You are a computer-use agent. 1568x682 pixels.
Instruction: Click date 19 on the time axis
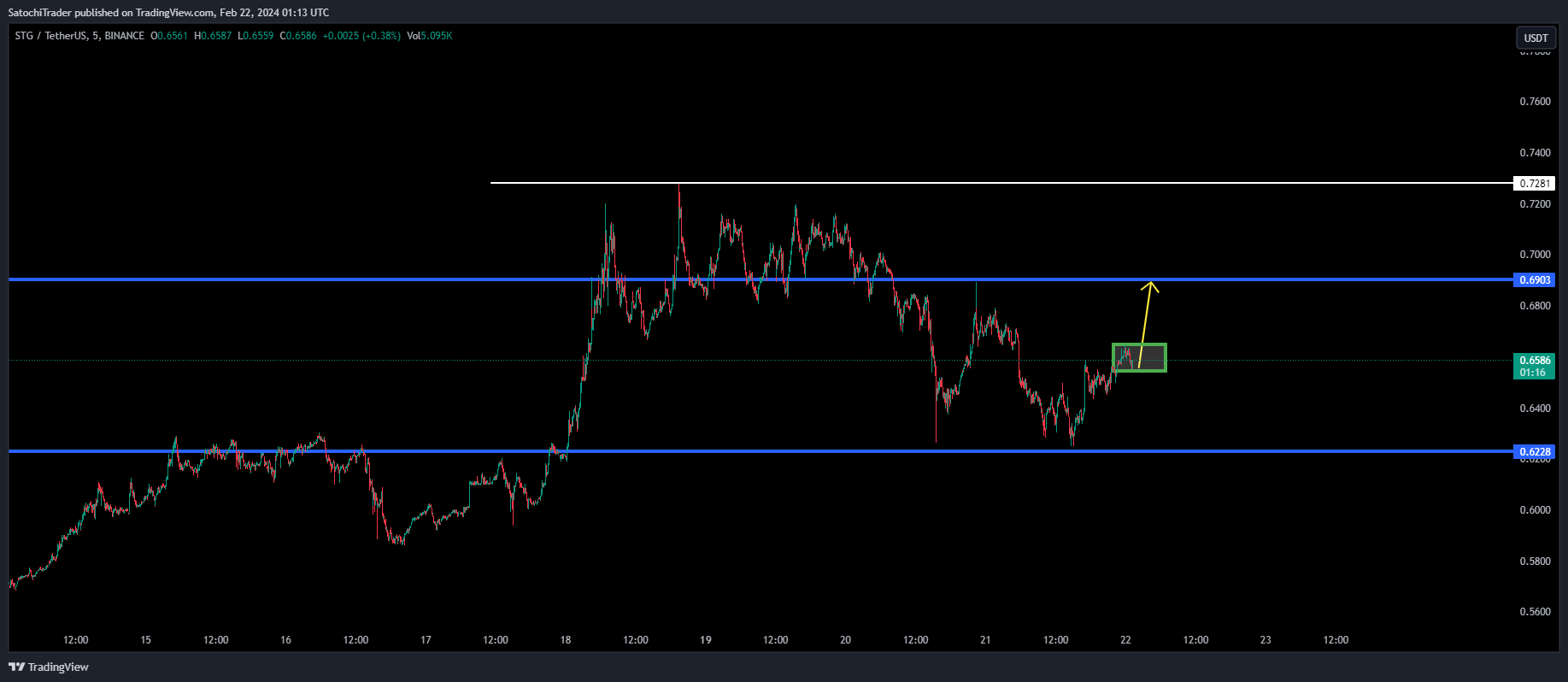706,640
